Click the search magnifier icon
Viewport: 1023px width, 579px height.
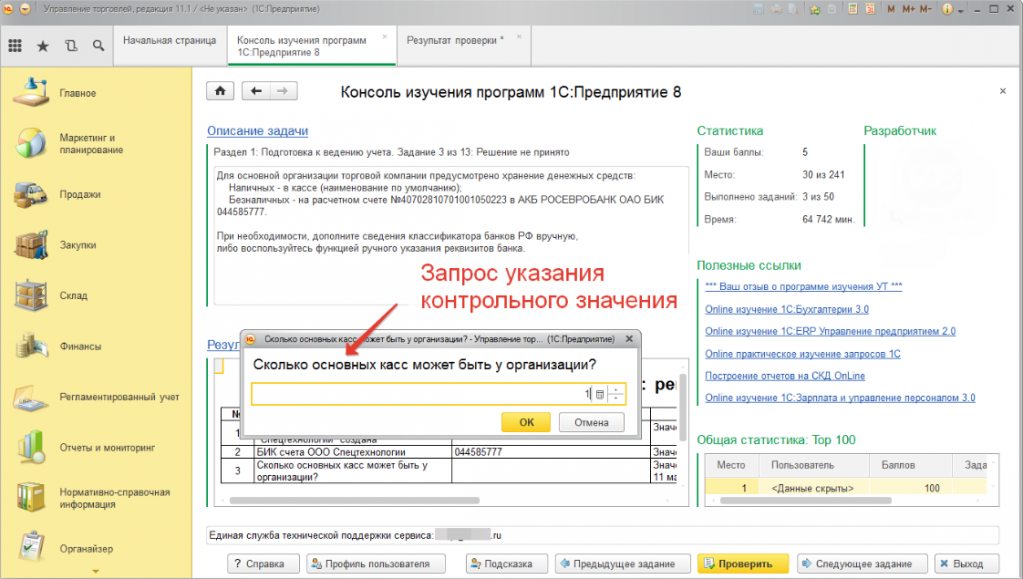click(x=99, y=46)
